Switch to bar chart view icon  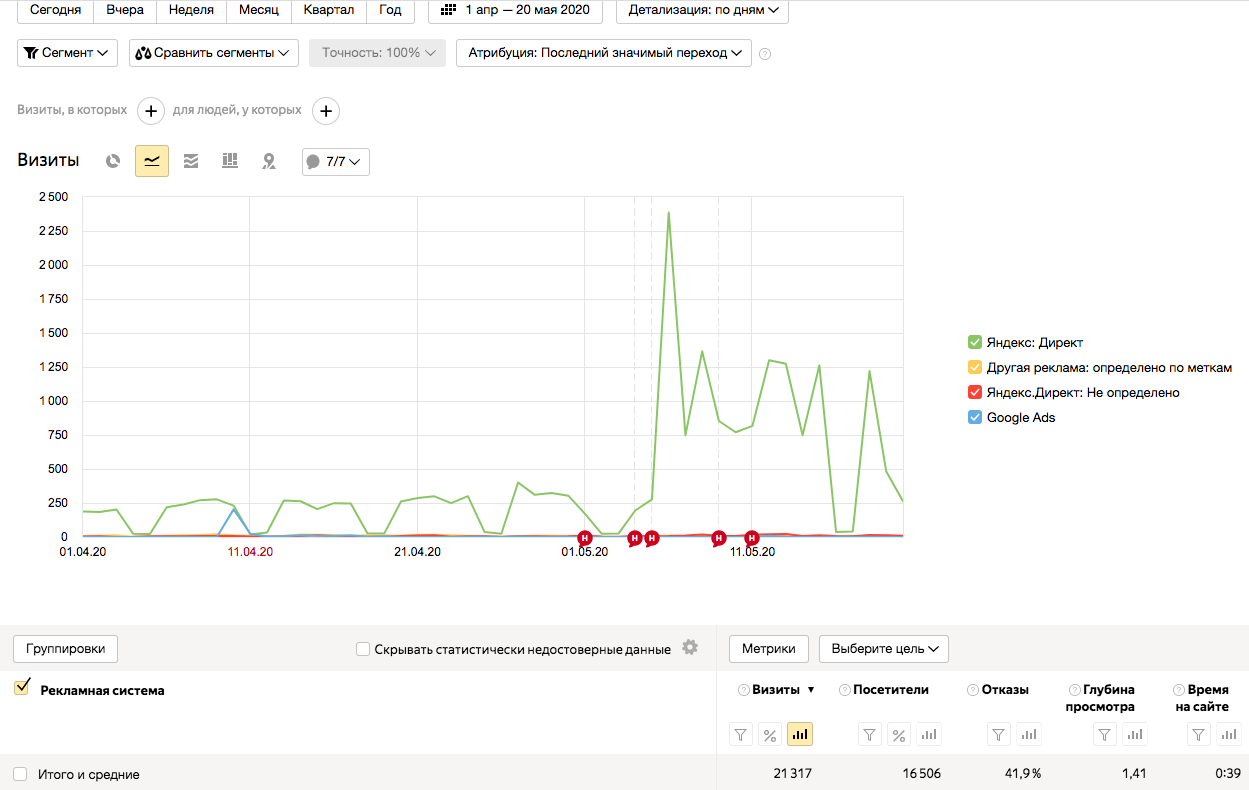tap(230, 161)
